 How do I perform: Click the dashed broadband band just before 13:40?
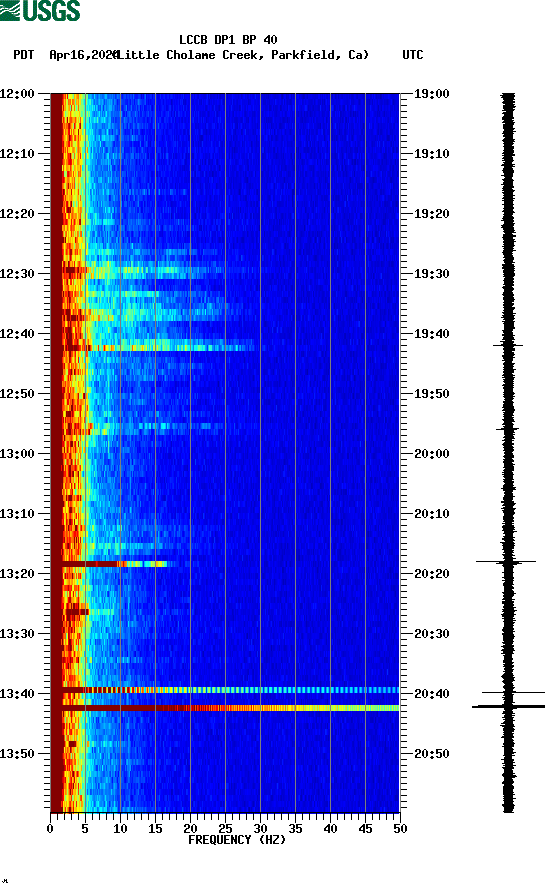pos(230,690)
